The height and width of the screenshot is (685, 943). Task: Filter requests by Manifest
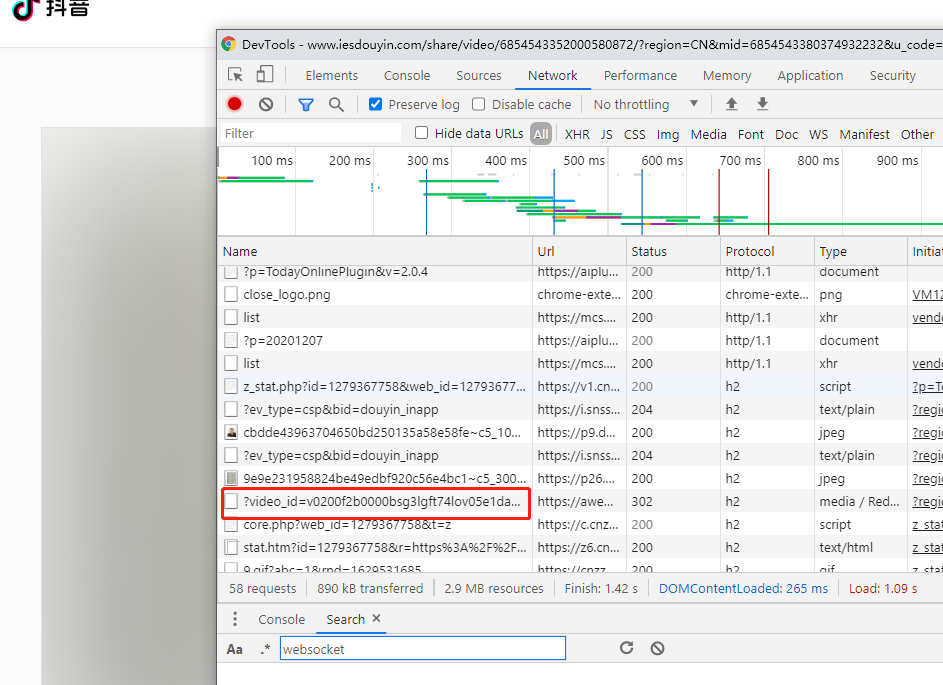coord(864,134)
